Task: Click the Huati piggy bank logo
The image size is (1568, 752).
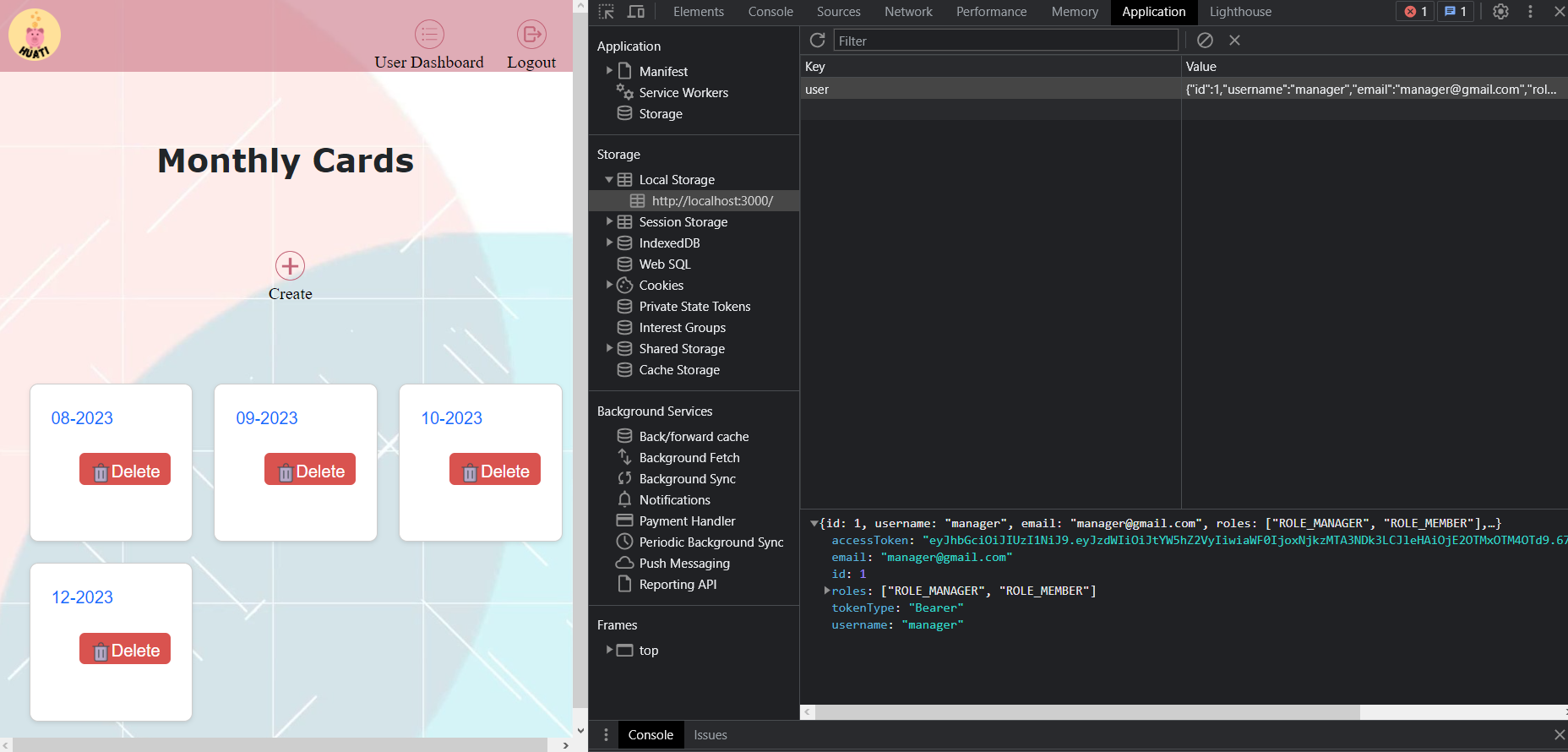Action: 35,35
